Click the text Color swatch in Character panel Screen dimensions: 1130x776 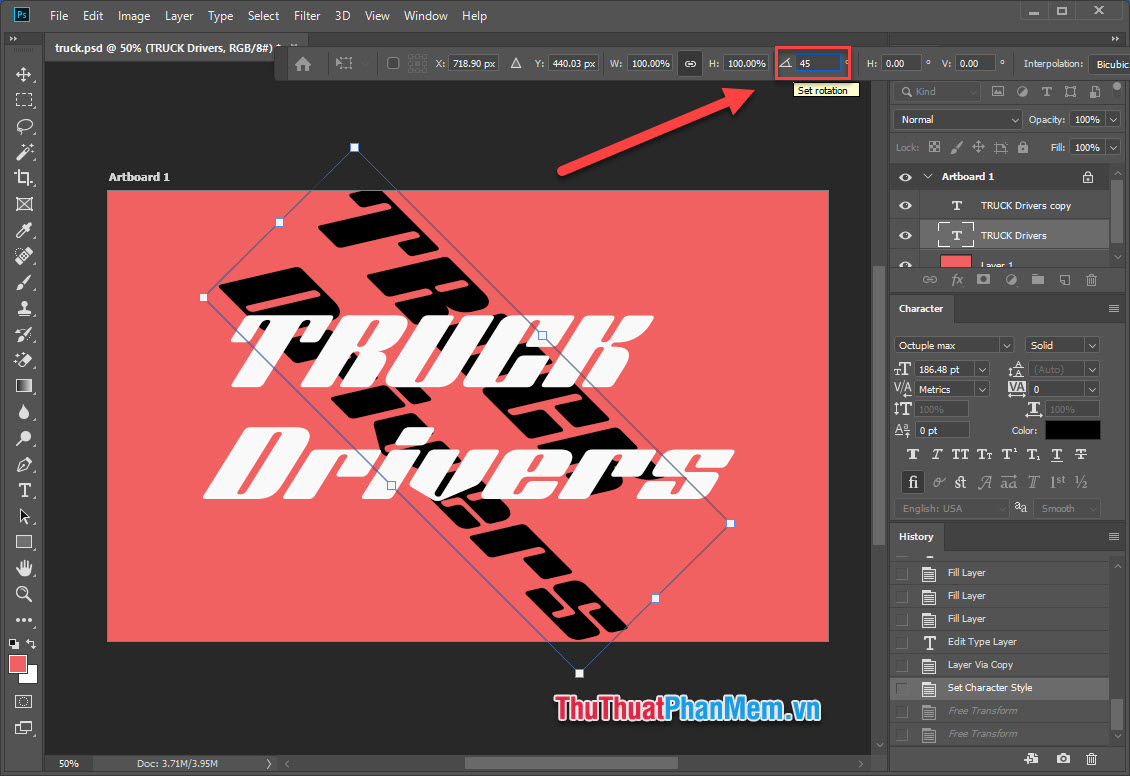pyautogui.click(x=1072, y=429)
